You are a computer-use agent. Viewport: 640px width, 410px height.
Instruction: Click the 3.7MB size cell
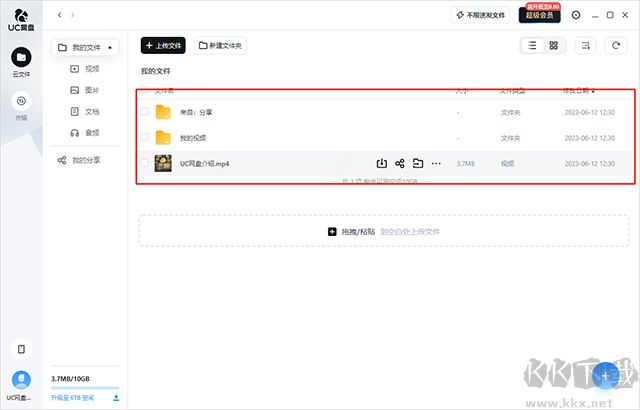click(x=466, y=164)
